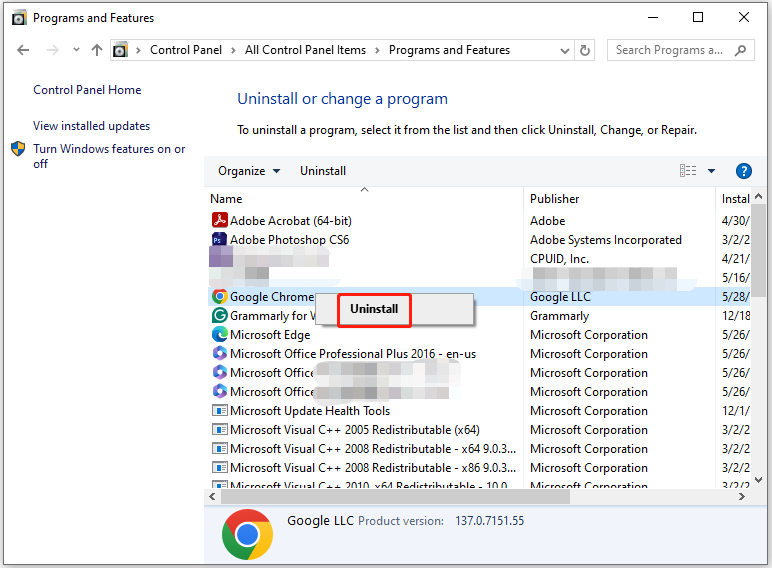Click the vertical scrollbar down arrow

click(x=759, y=480)
